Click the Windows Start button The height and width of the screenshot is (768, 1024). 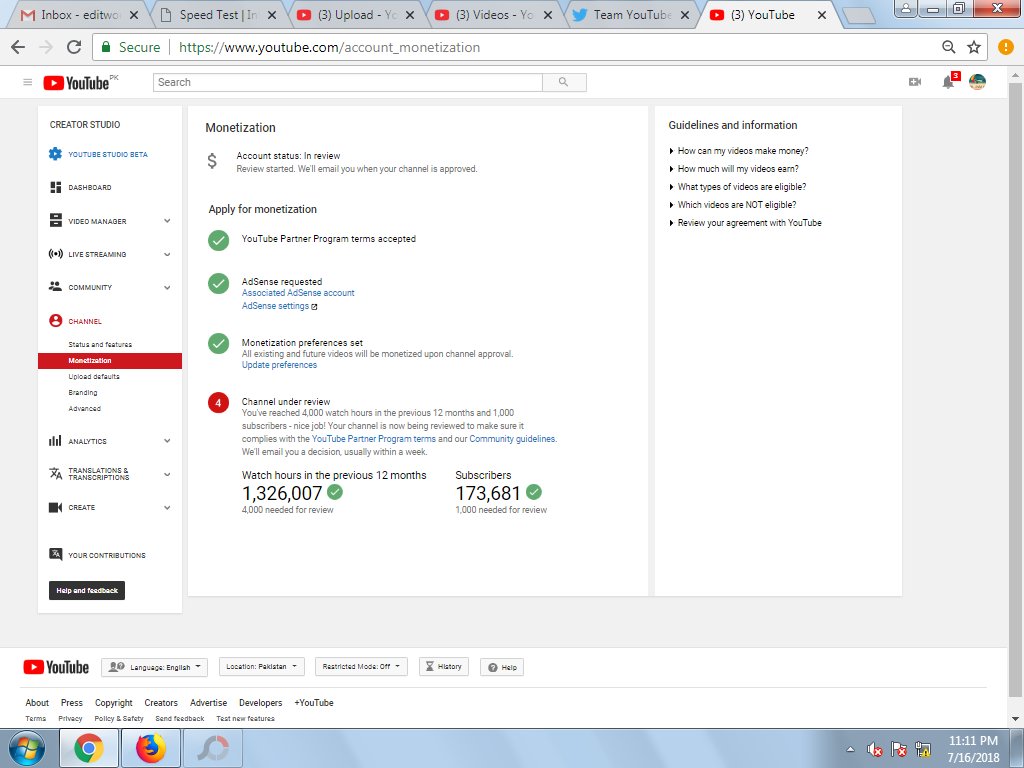click(27, 748)
